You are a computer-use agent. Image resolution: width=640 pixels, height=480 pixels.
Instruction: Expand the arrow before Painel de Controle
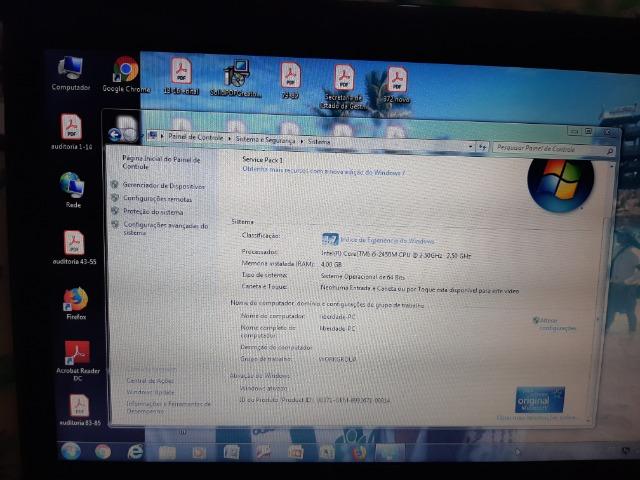click(162, 136)
